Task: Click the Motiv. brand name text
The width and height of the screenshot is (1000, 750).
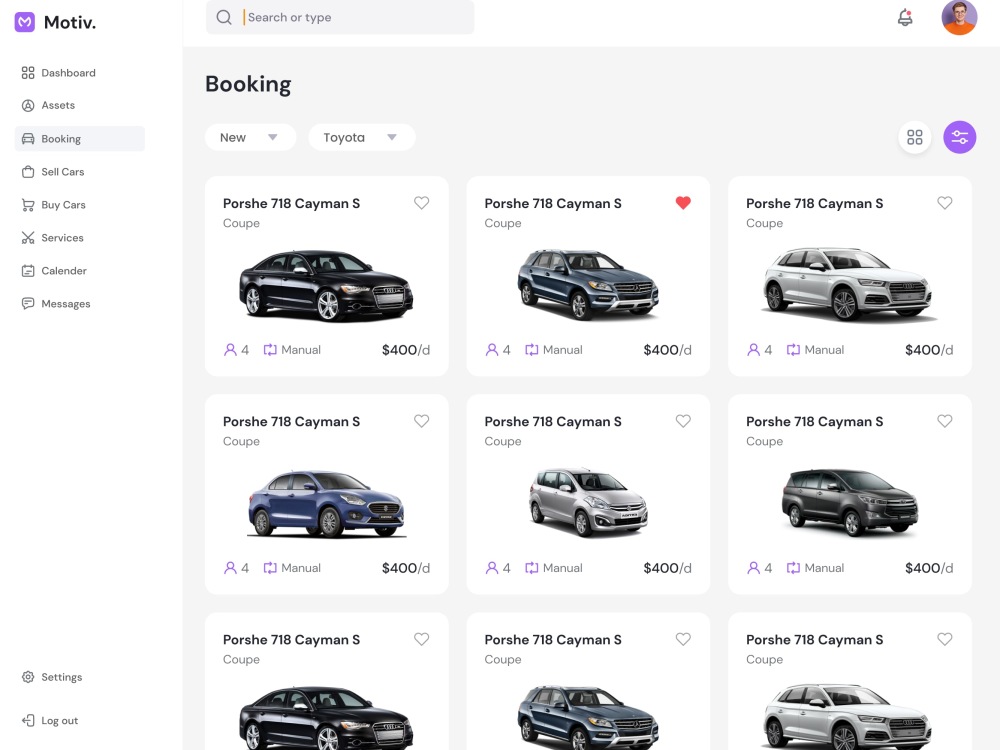Action: click(x=70, y=22)
